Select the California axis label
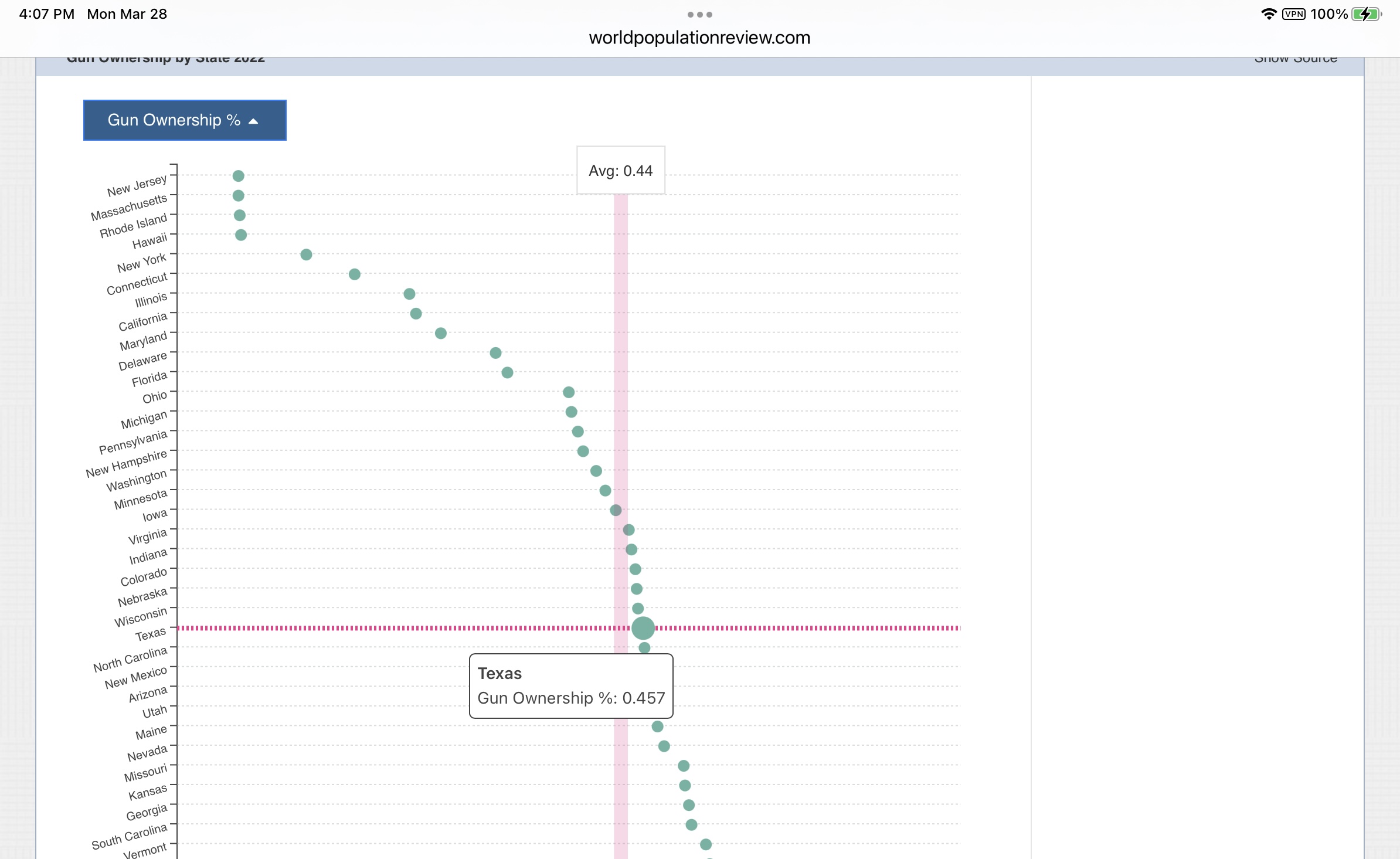 [143, 321]
